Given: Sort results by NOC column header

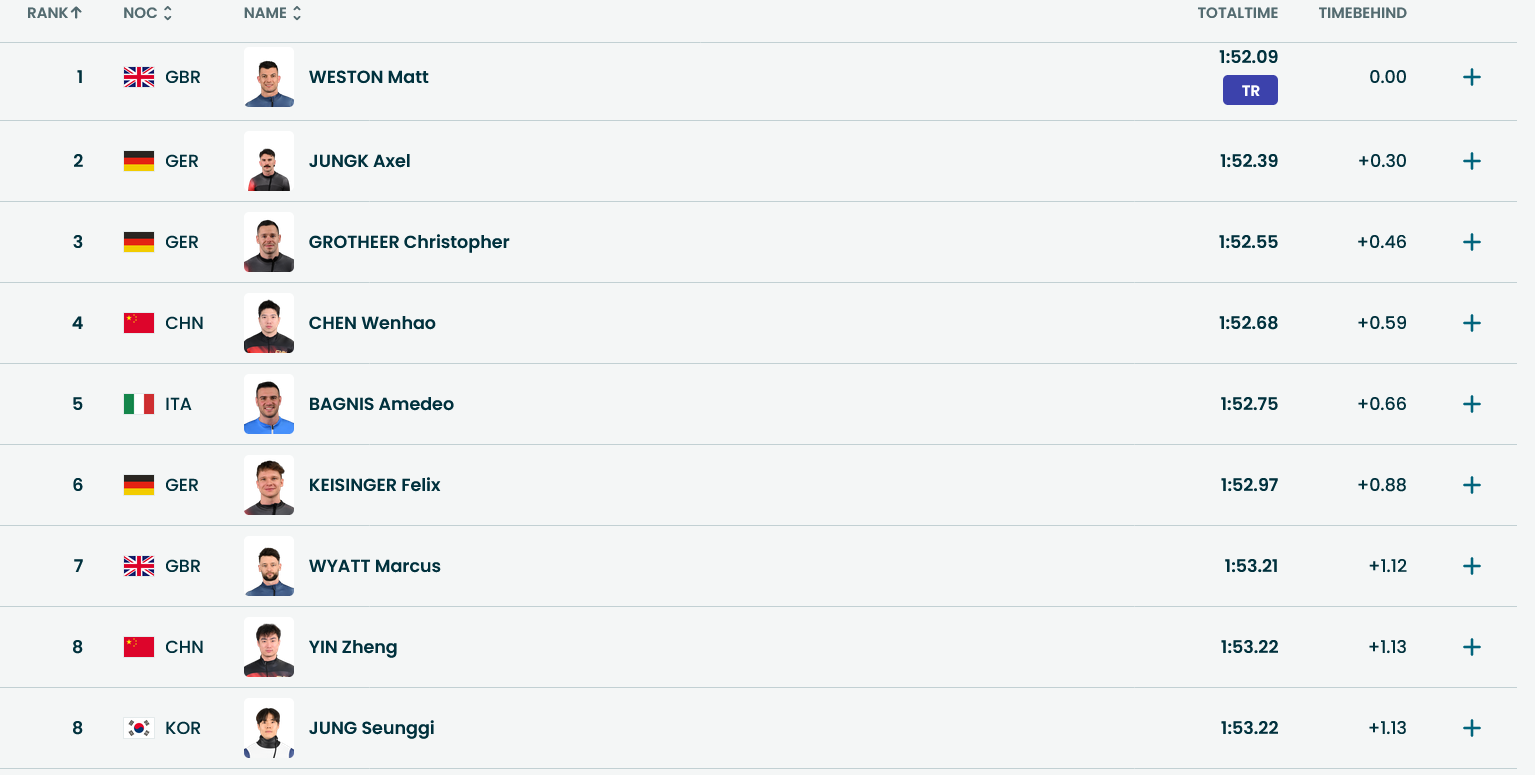Looking at the screenshot, I should click(x=147, y=13).
